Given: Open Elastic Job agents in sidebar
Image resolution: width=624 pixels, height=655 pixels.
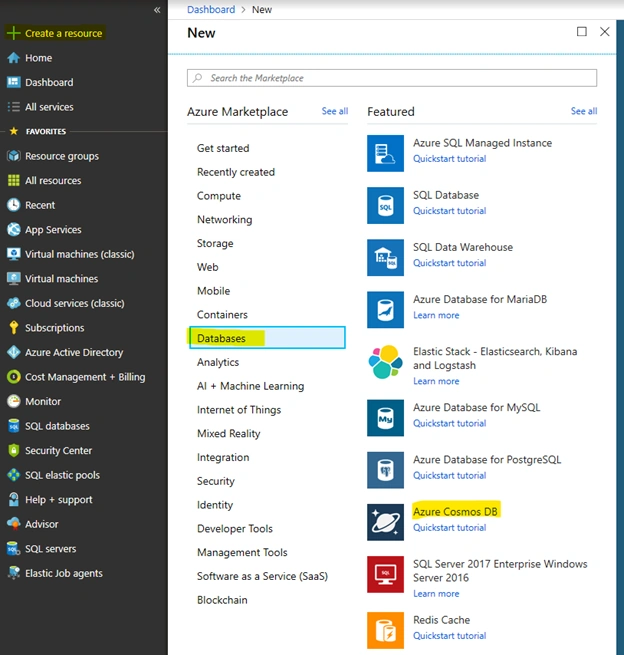Looking at the screenshot, I should click(63, 573).
